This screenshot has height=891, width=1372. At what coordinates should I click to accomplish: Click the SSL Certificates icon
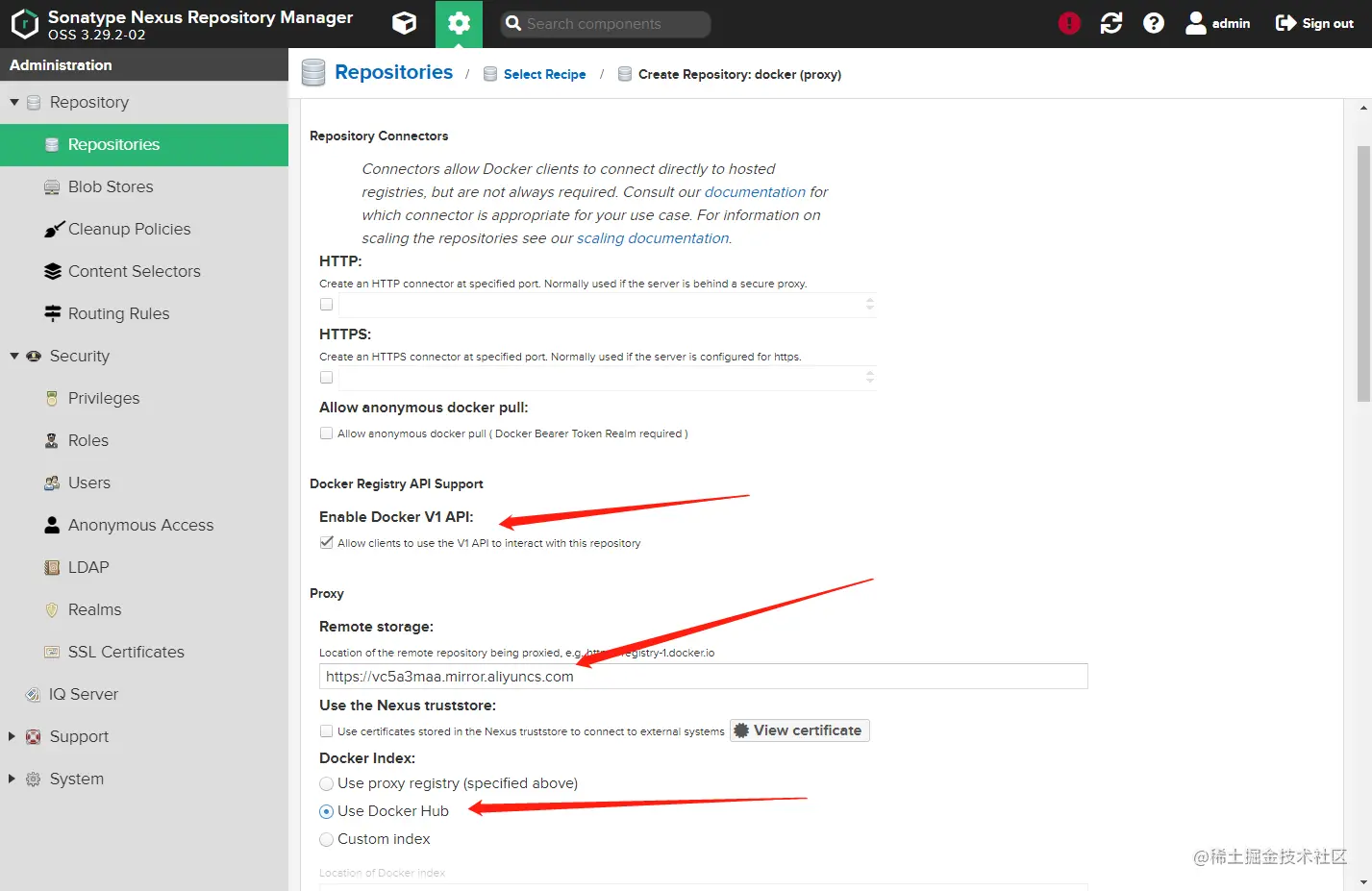point(52,652)
